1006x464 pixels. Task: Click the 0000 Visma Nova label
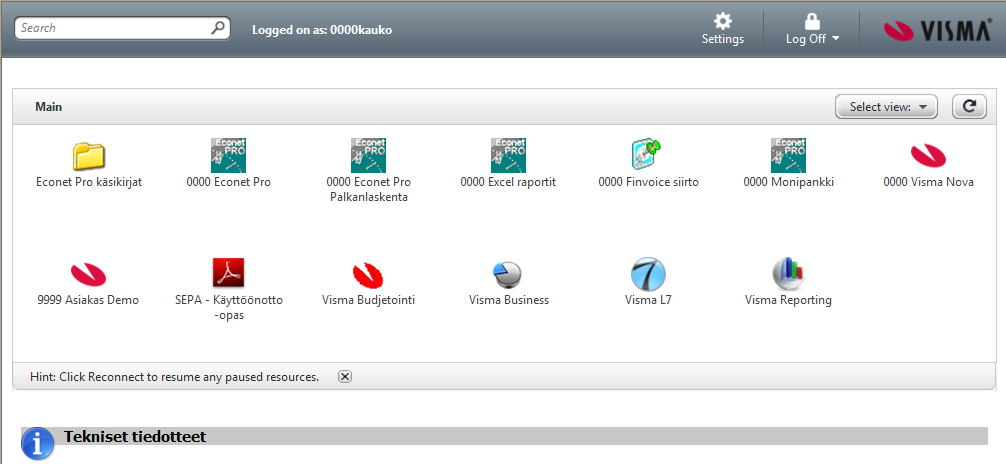coord(928,182)
